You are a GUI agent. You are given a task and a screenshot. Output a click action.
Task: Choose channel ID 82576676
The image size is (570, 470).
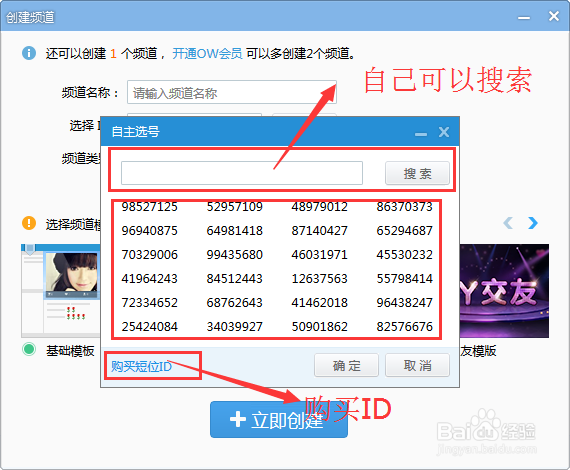click(405, 326)
